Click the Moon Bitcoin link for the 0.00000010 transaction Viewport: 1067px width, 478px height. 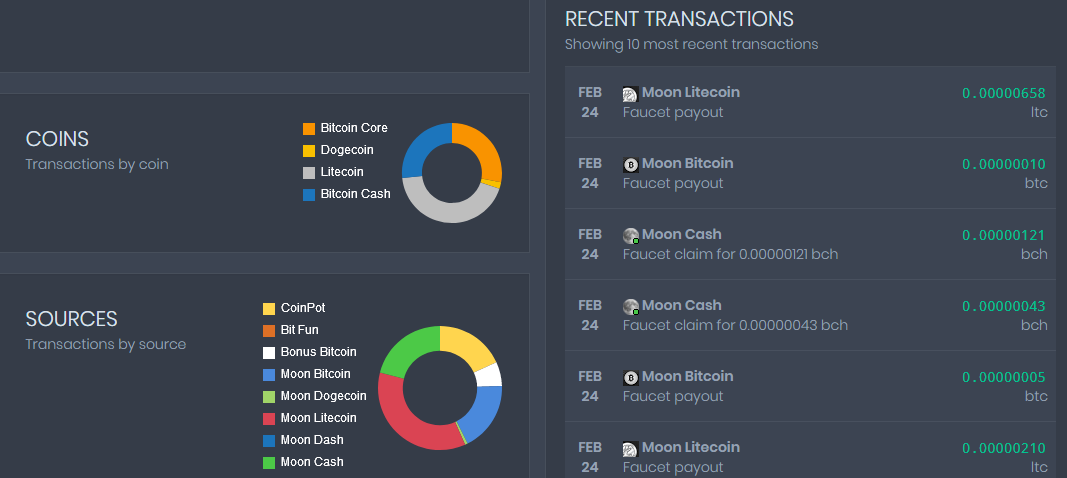click(x=687, y=163)
